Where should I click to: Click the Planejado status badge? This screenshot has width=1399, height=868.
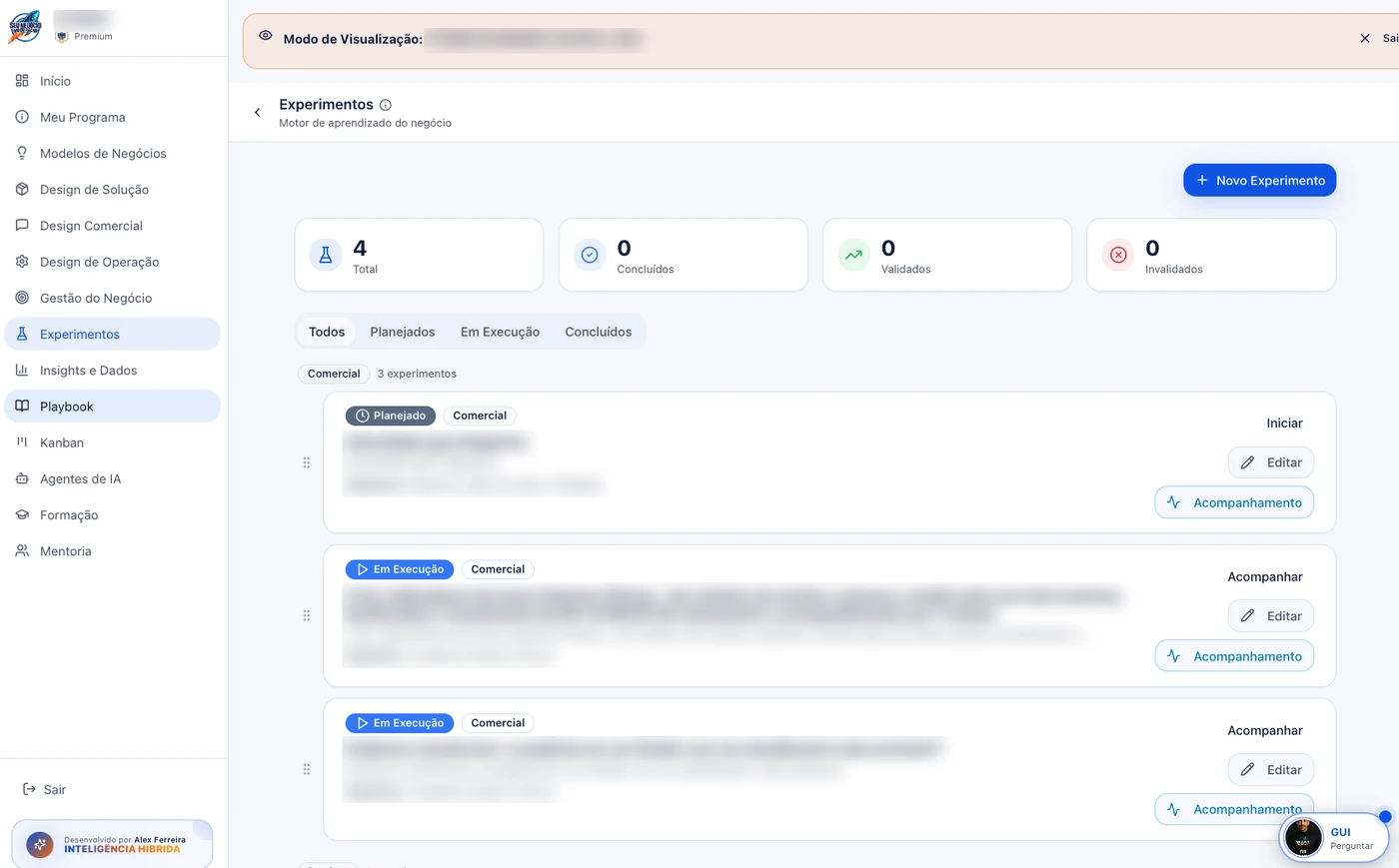[x=391, y=416]
